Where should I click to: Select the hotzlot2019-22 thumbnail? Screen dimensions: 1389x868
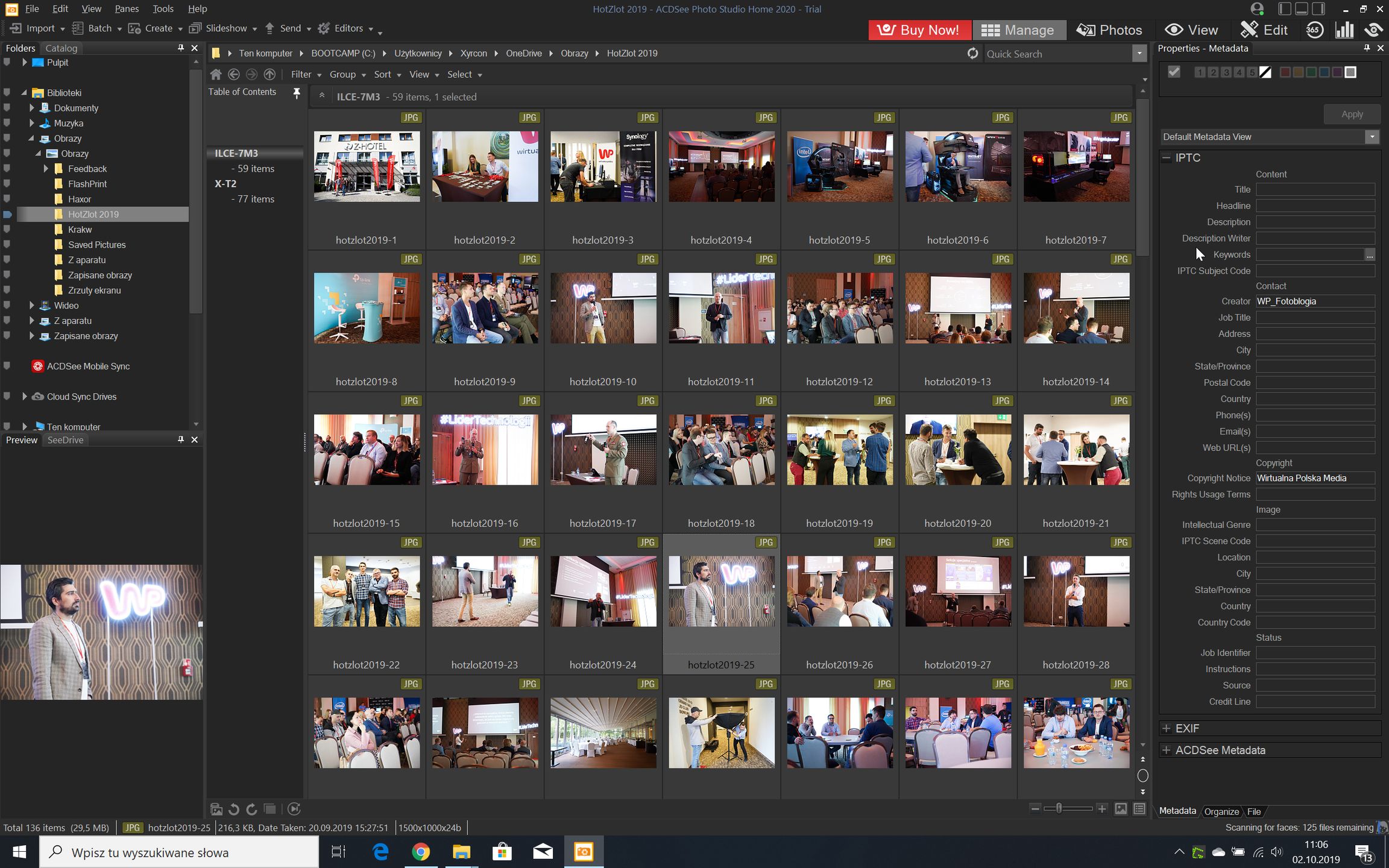click(x=367, y=592)
